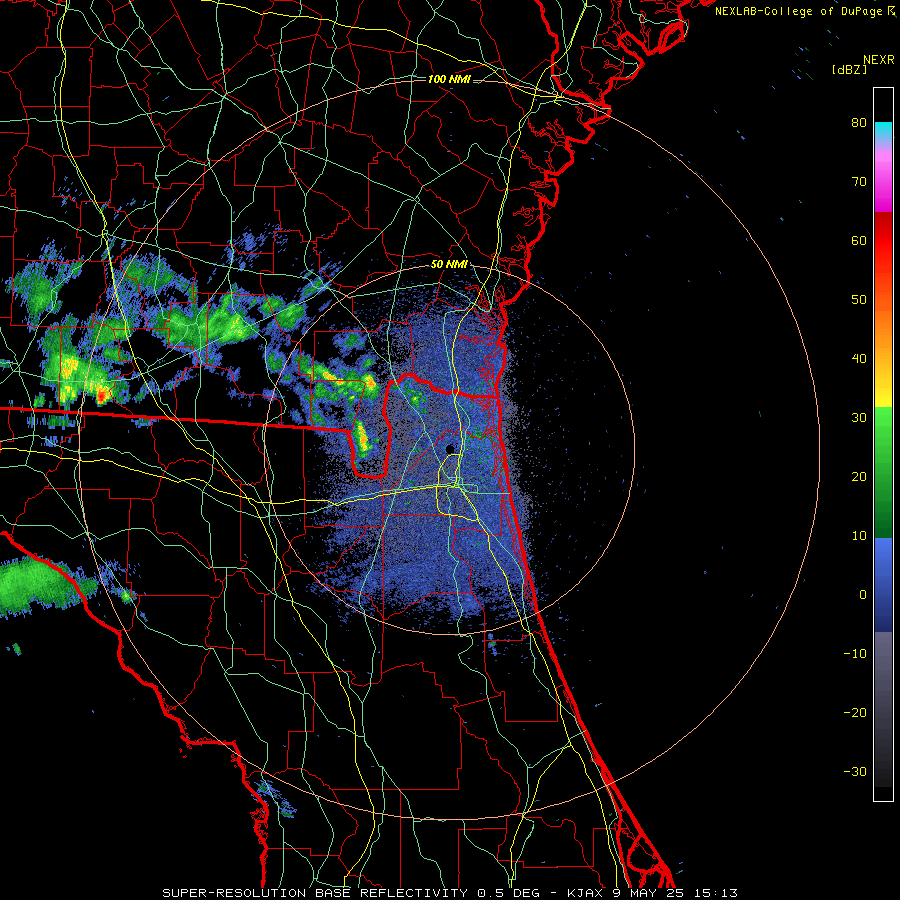
Task: Click the 0 value on the dBZ scale
Action: click(x=863, y=595)
